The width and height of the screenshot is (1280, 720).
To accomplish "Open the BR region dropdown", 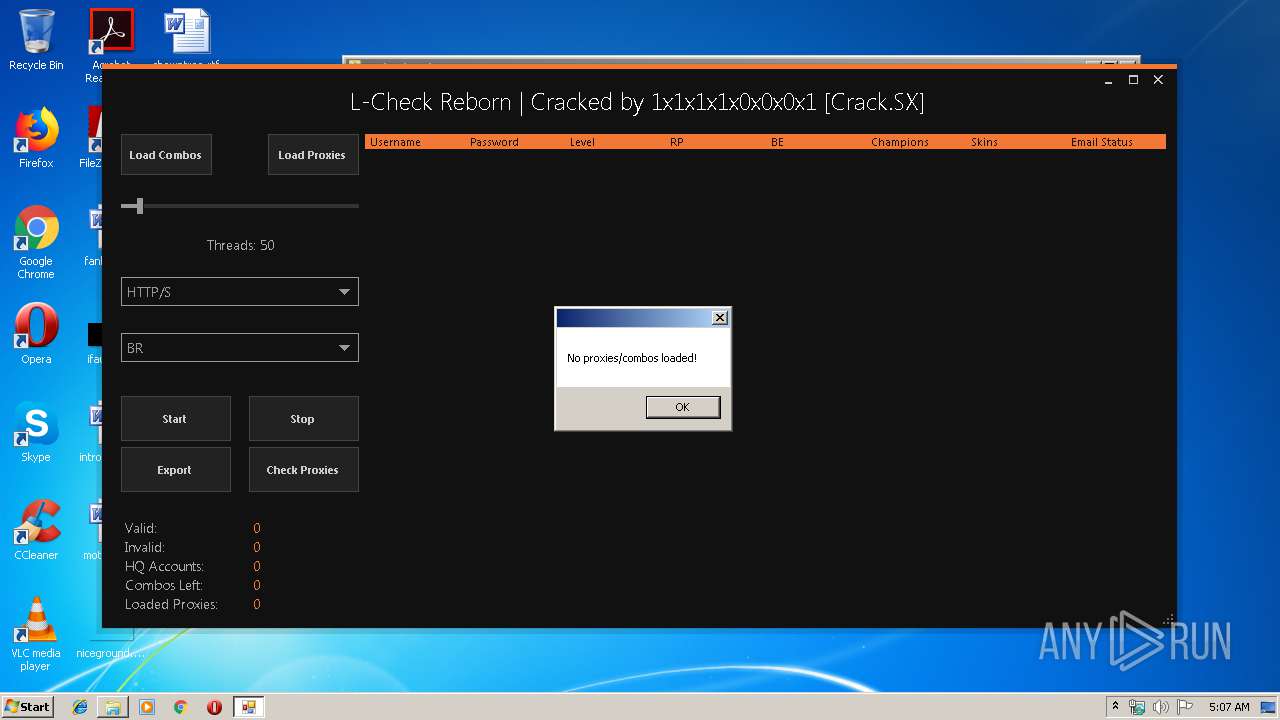I will point(240,348).
